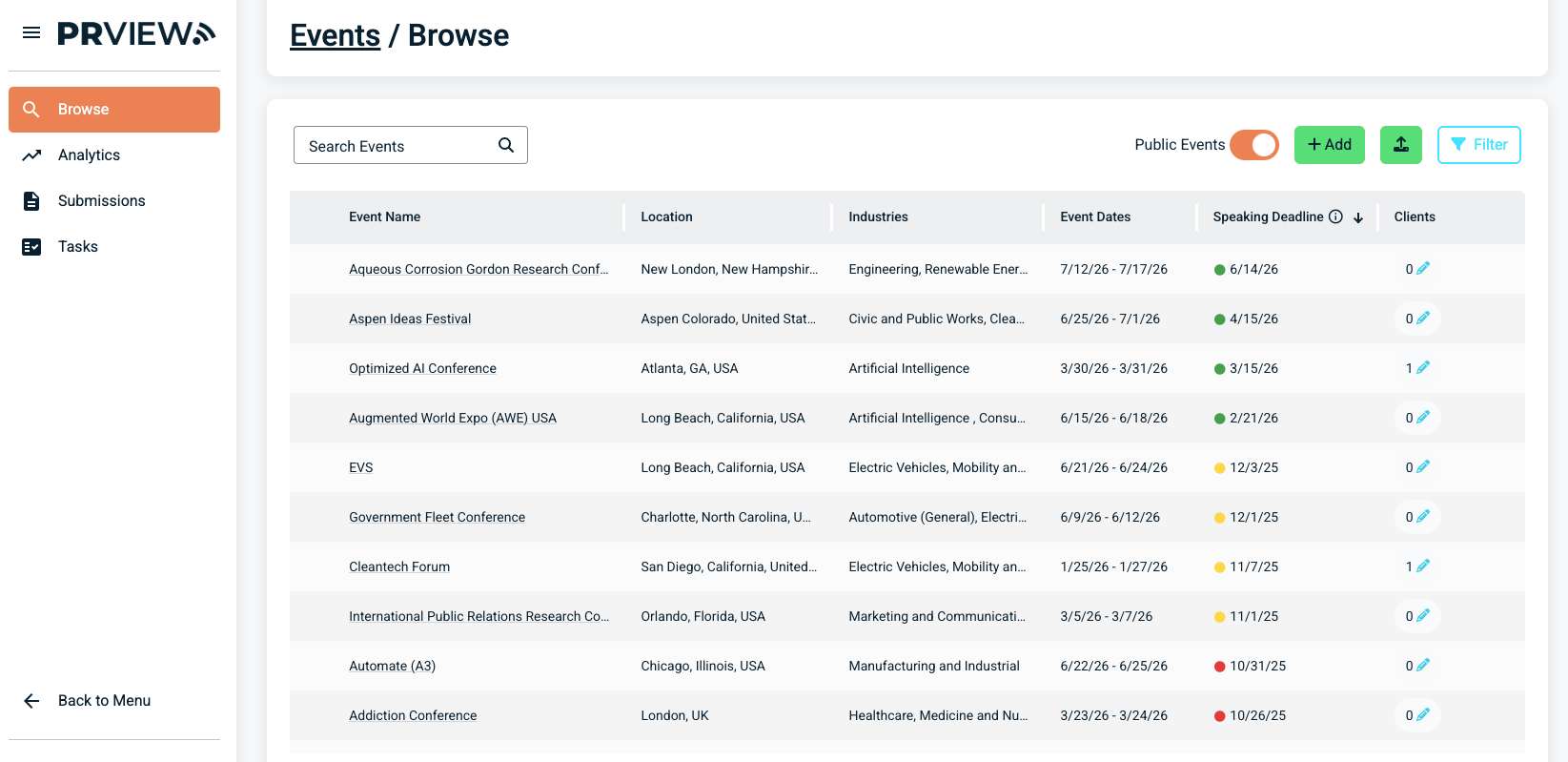Click the upload icon button
1568x762 pixels.
pos(1400,145)
